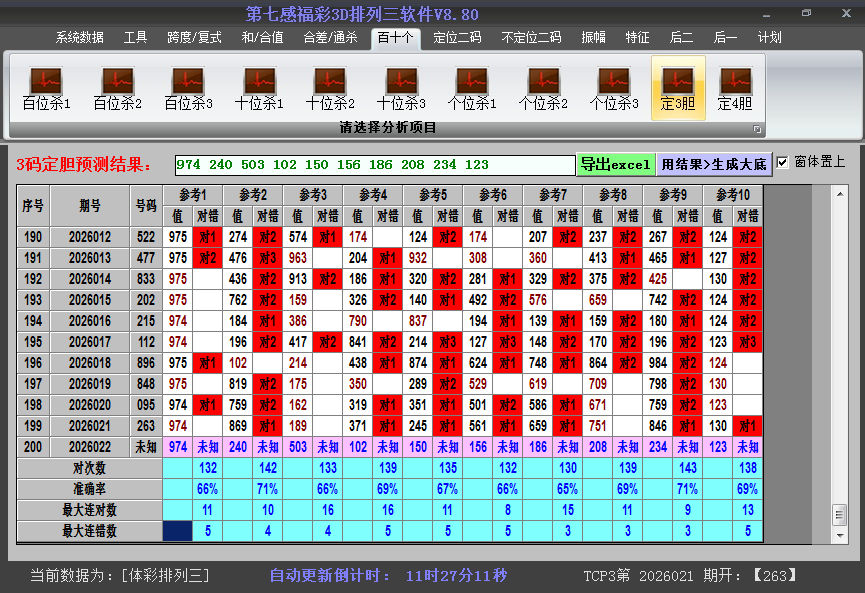Open the 系统数据 menu
Screen dimensions: 865x593
[x=80, y=38]
